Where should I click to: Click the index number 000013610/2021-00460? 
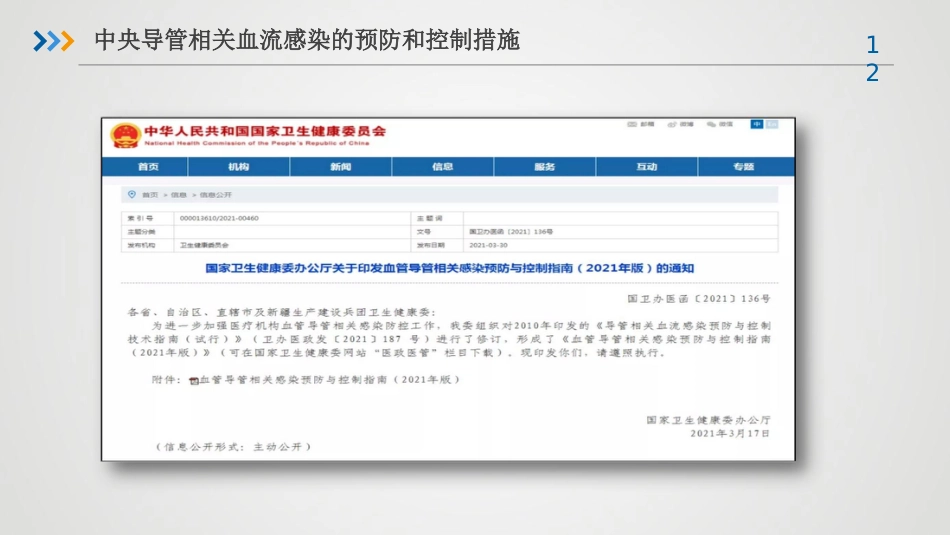219,218
